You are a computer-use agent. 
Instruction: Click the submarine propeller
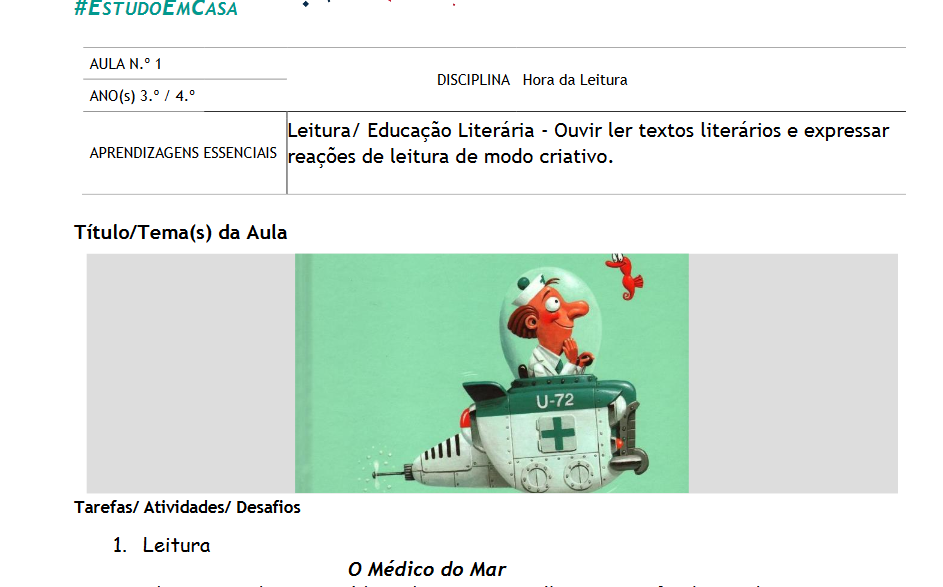click(375, 473)
